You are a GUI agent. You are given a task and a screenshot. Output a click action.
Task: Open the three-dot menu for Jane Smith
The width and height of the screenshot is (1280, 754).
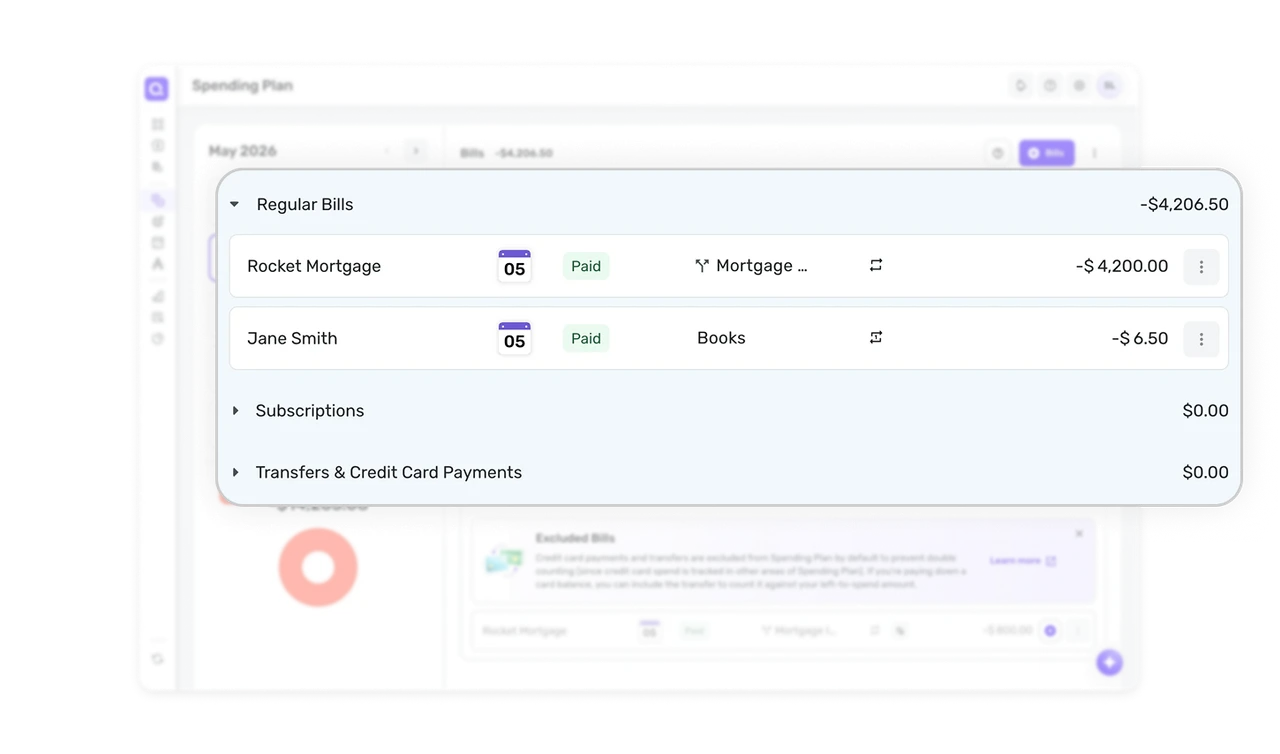coord(1201,339)
